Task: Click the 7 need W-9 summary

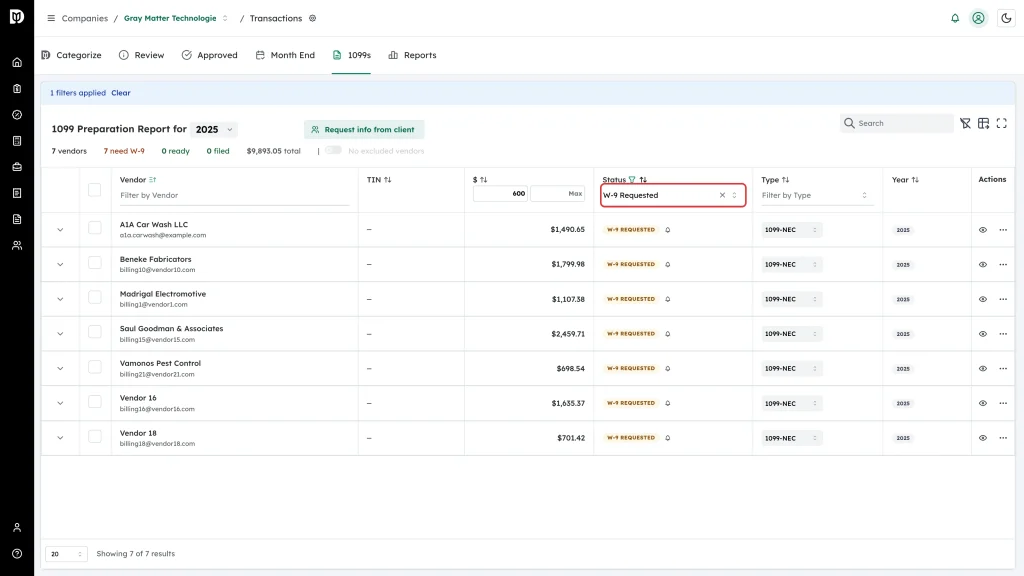Action: point(124,151)
